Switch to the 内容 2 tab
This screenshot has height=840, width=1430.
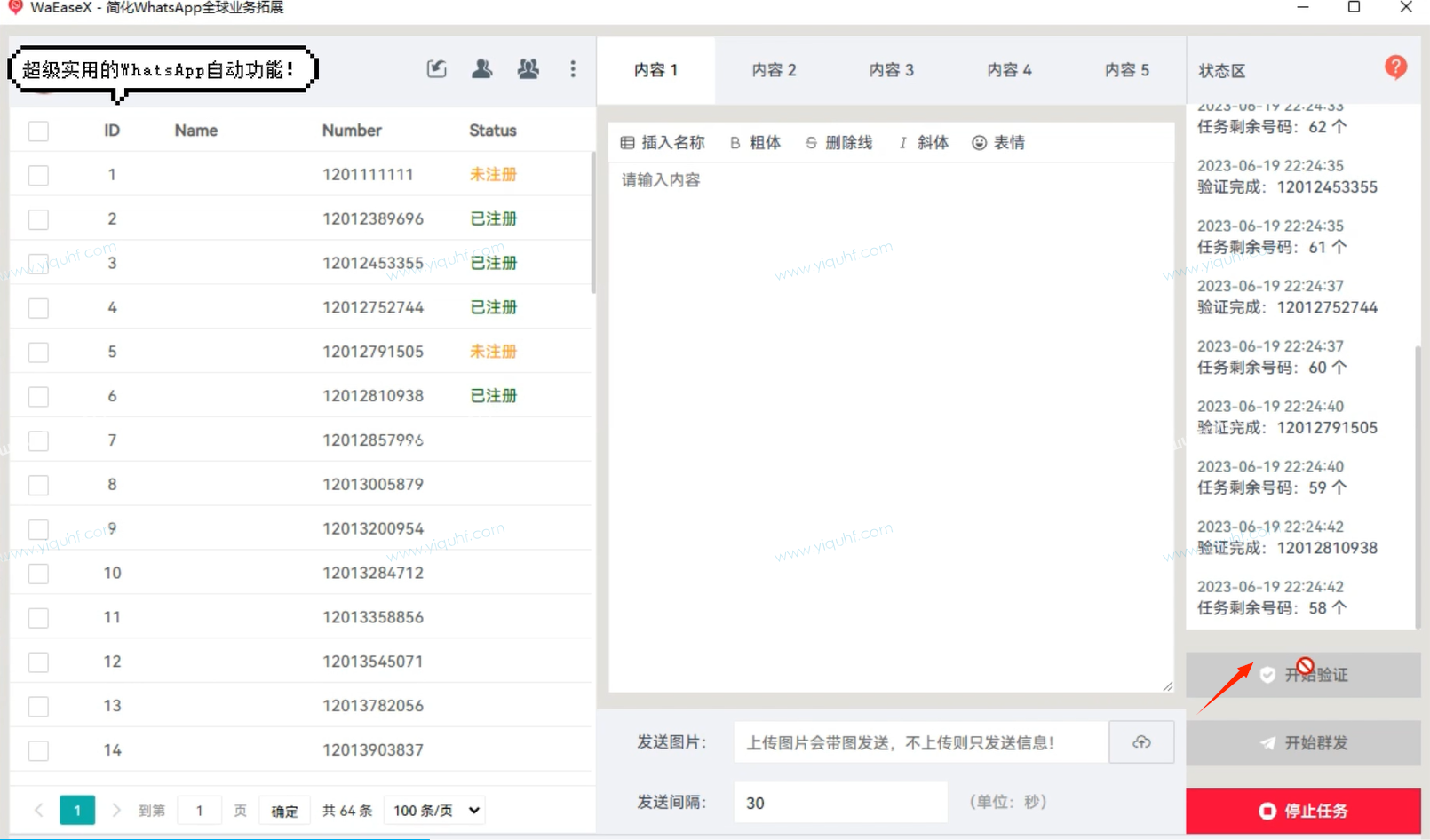pyautogui.click(x=774, y=70)
